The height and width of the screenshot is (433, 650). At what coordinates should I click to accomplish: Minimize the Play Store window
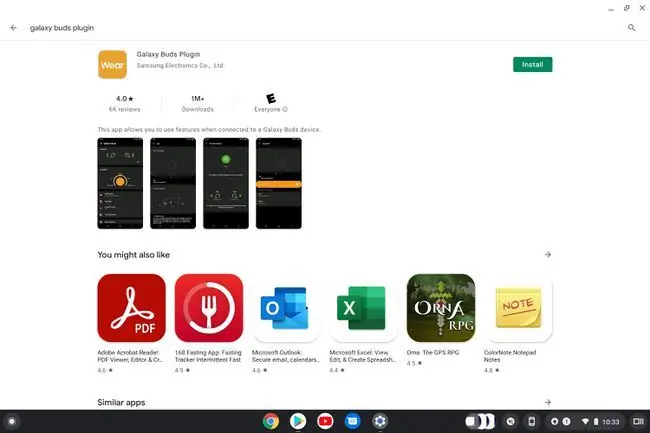(611, 9)
